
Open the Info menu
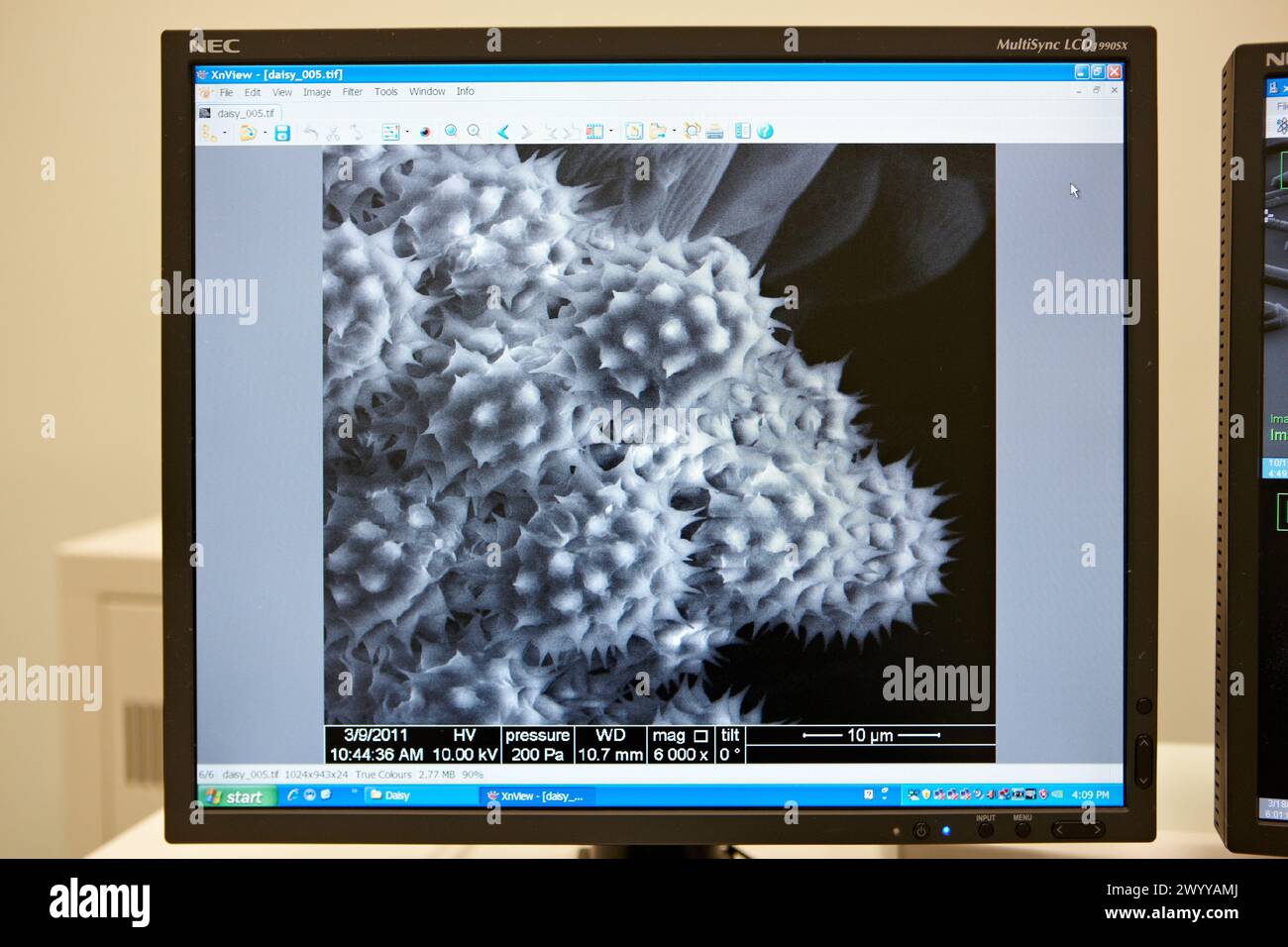[x=466, y=91]
